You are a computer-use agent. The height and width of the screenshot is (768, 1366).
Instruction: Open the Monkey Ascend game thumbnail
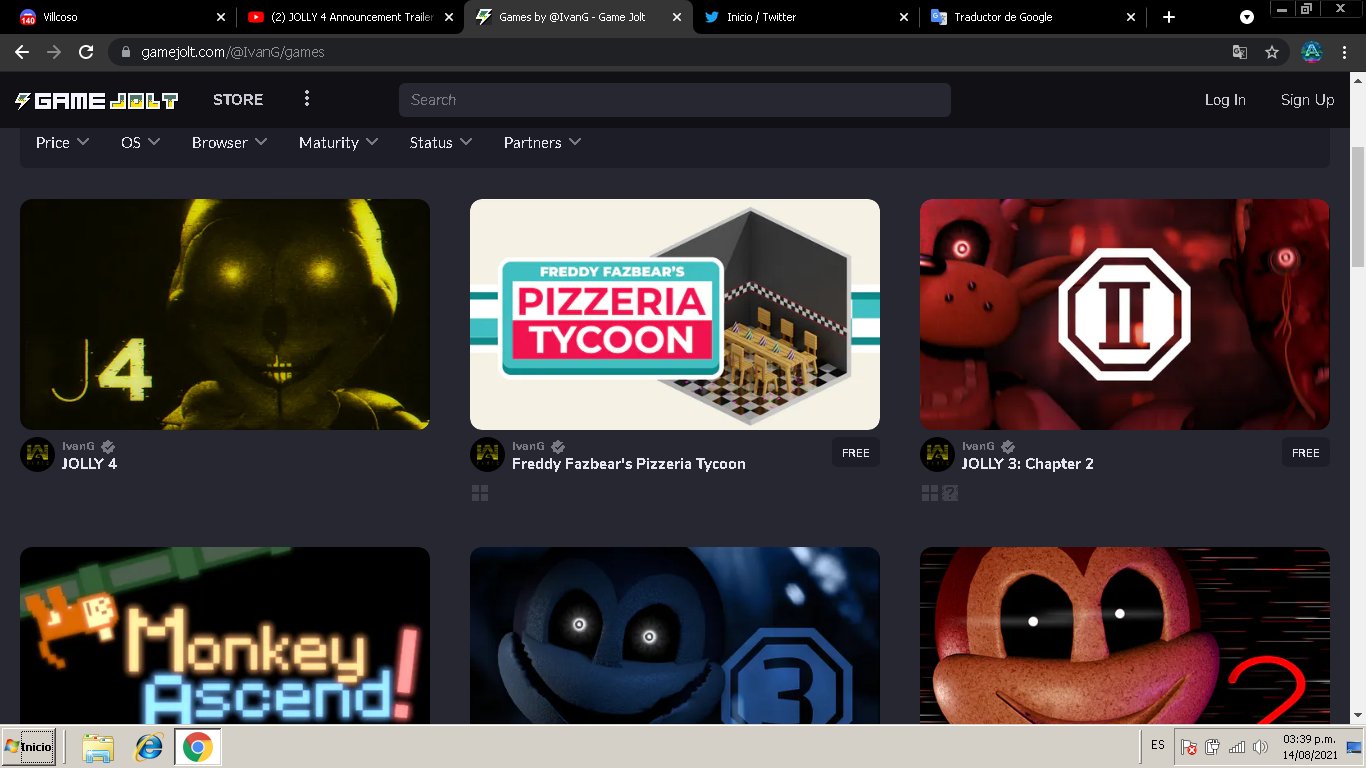coord(225,635)
